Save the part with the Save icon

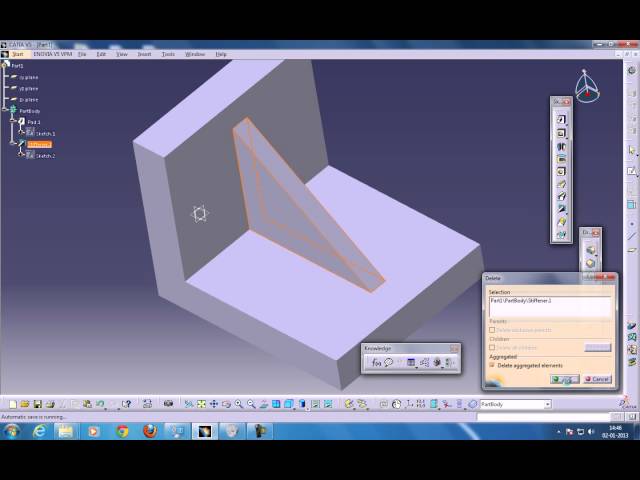coord(38,404)
